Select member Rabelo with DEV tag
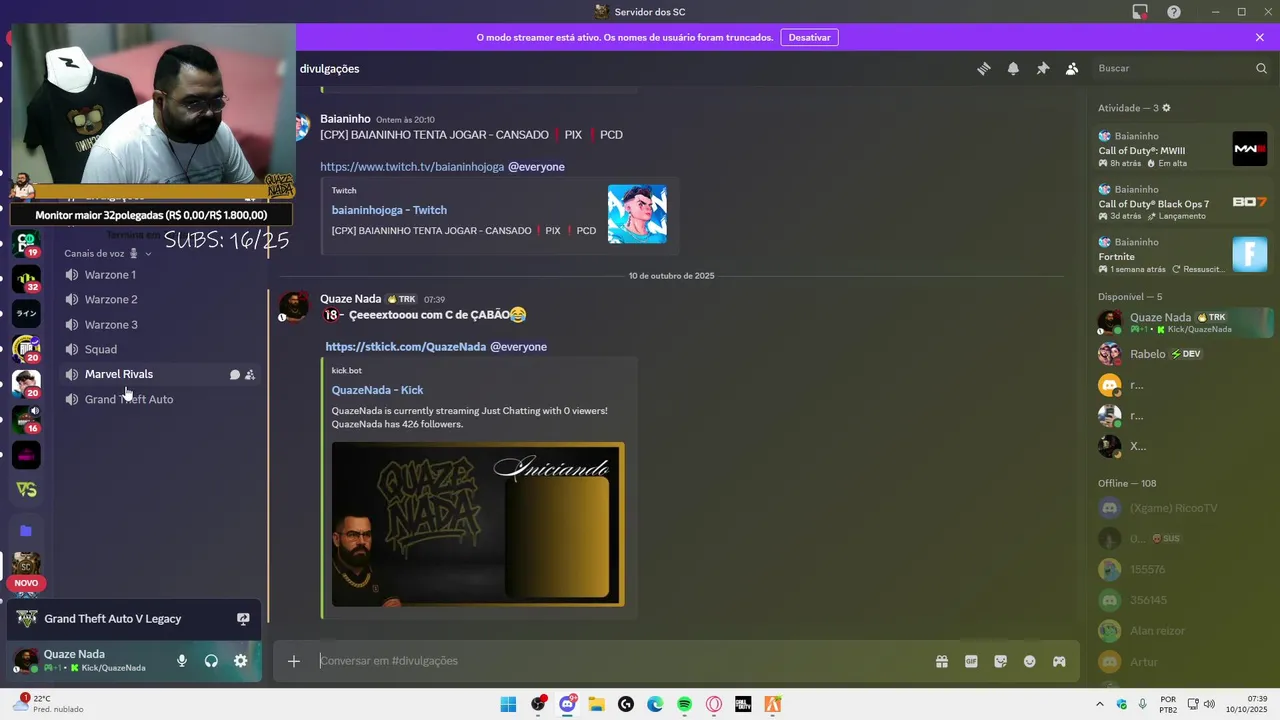 [1182, 354]
